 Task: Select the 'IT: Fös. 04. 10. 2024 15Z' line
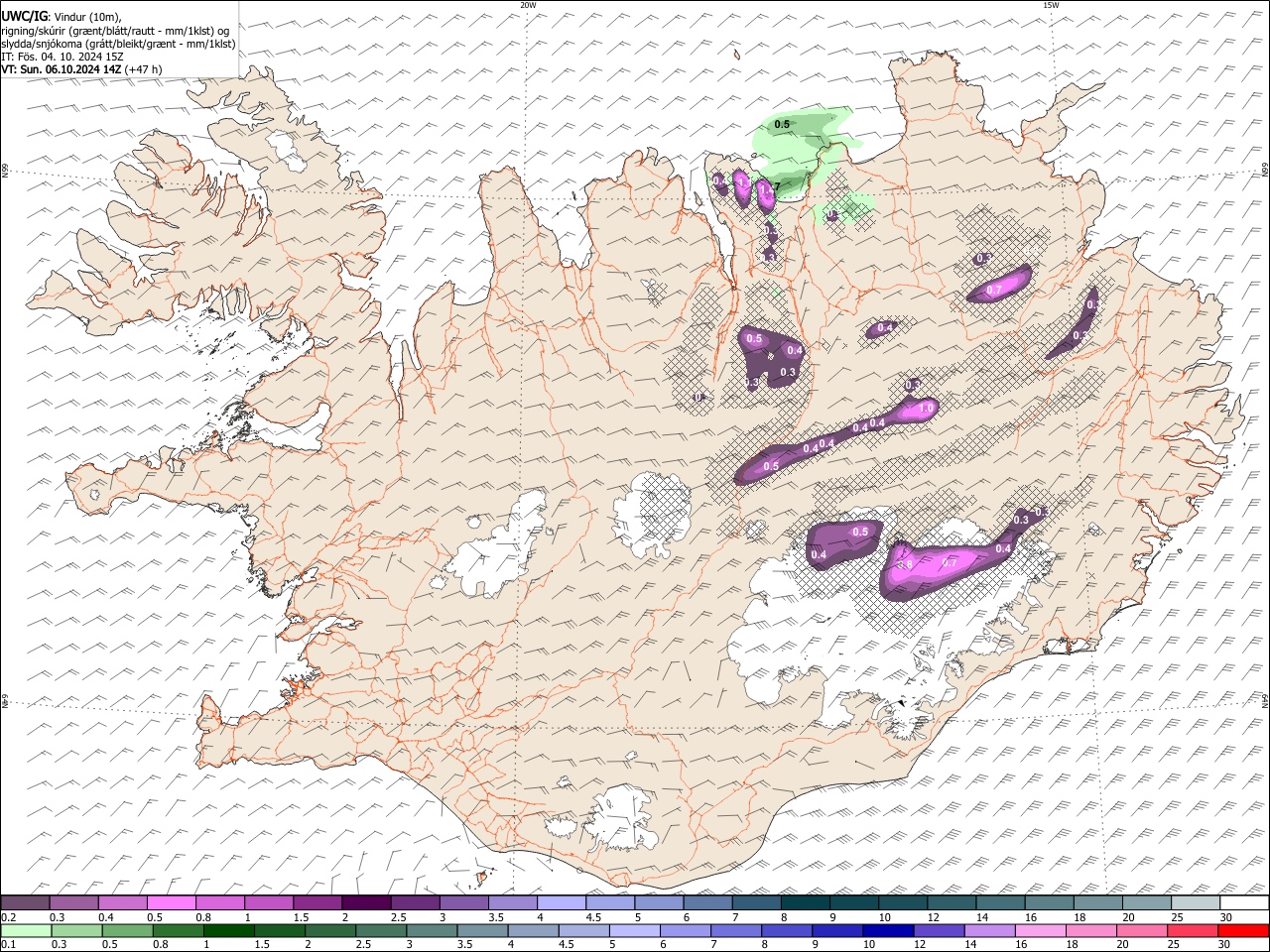63,57
